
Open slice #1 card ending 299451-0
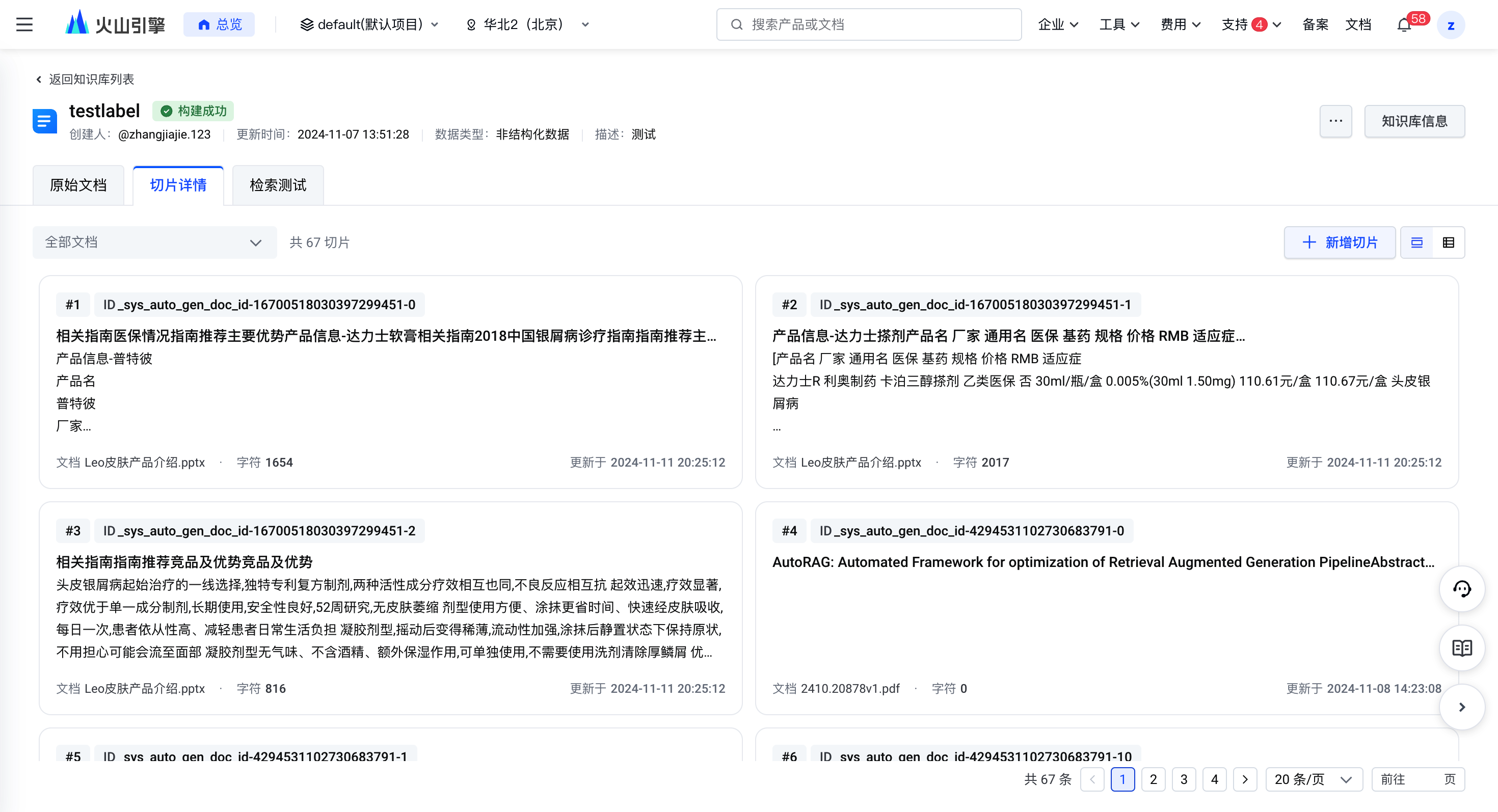(391, 382)
